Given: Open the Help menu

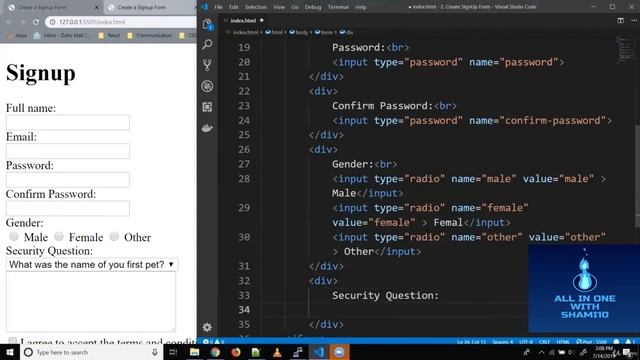Looking at the screenshot, I should 360,7.
